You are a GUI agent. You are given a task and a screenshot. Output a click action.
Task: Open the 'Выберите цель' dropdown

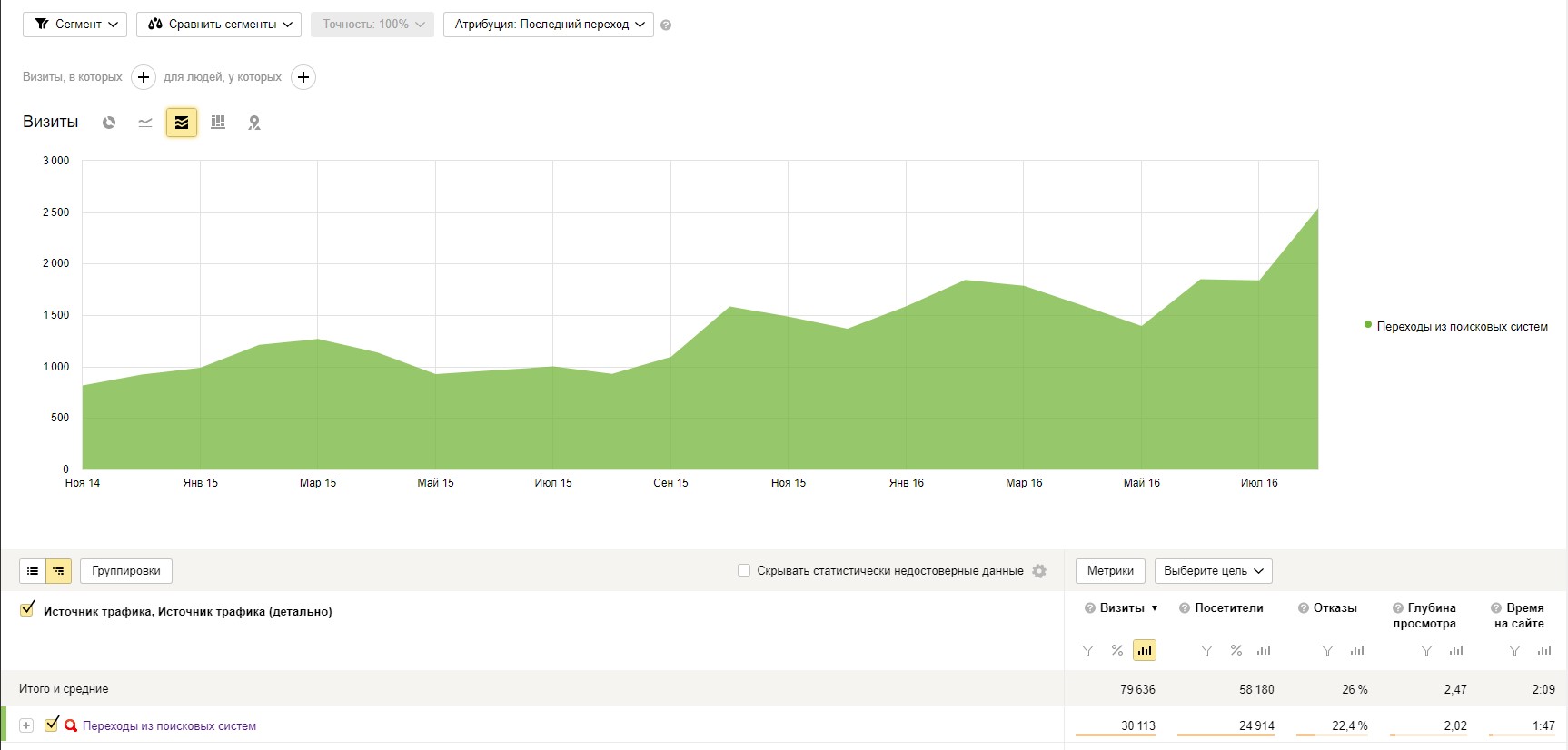(x=1213, y=571)
